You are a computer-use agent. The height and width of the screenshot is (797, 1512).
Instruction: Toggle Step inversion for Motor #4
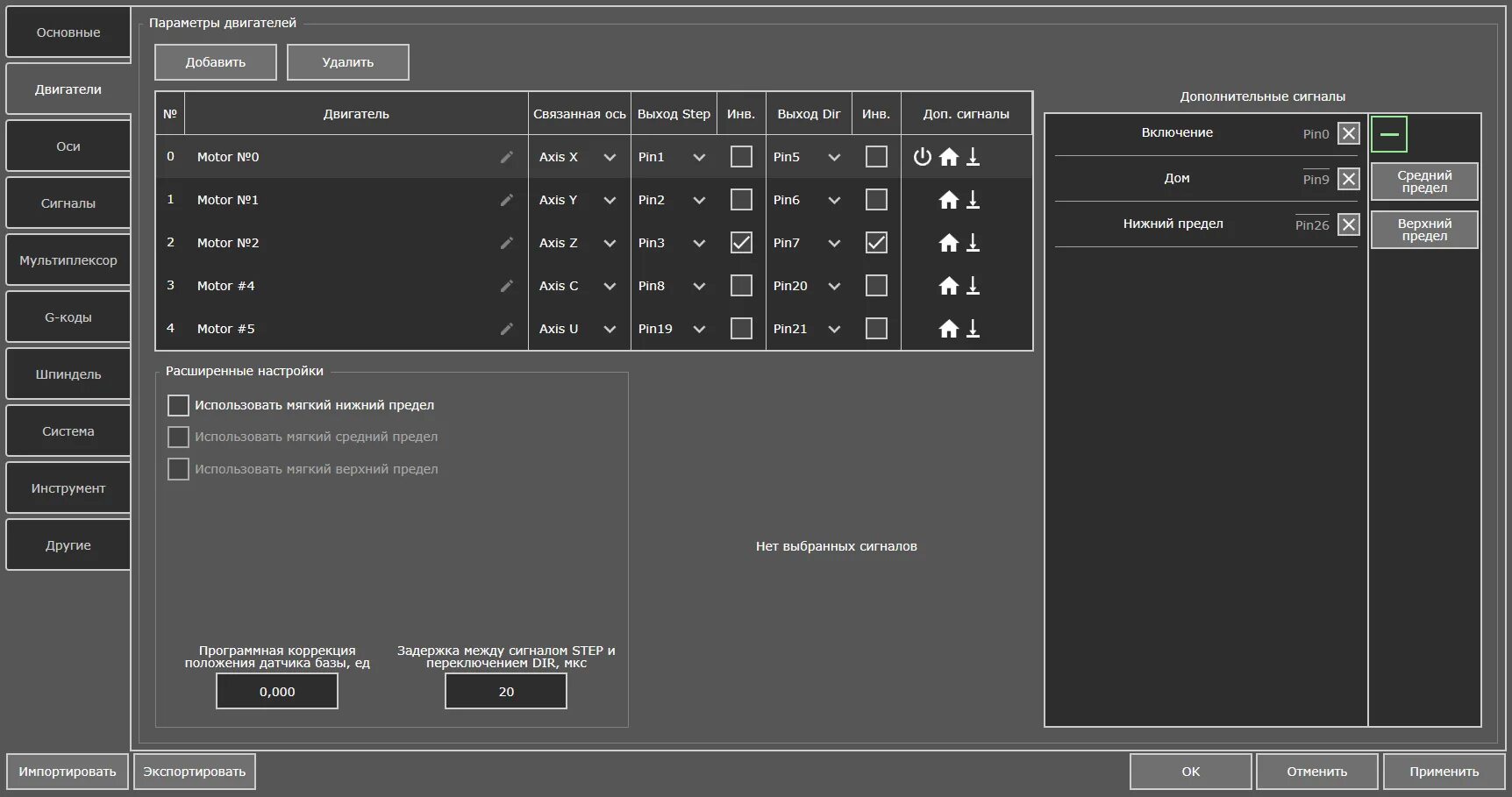(x=741, y=286)
